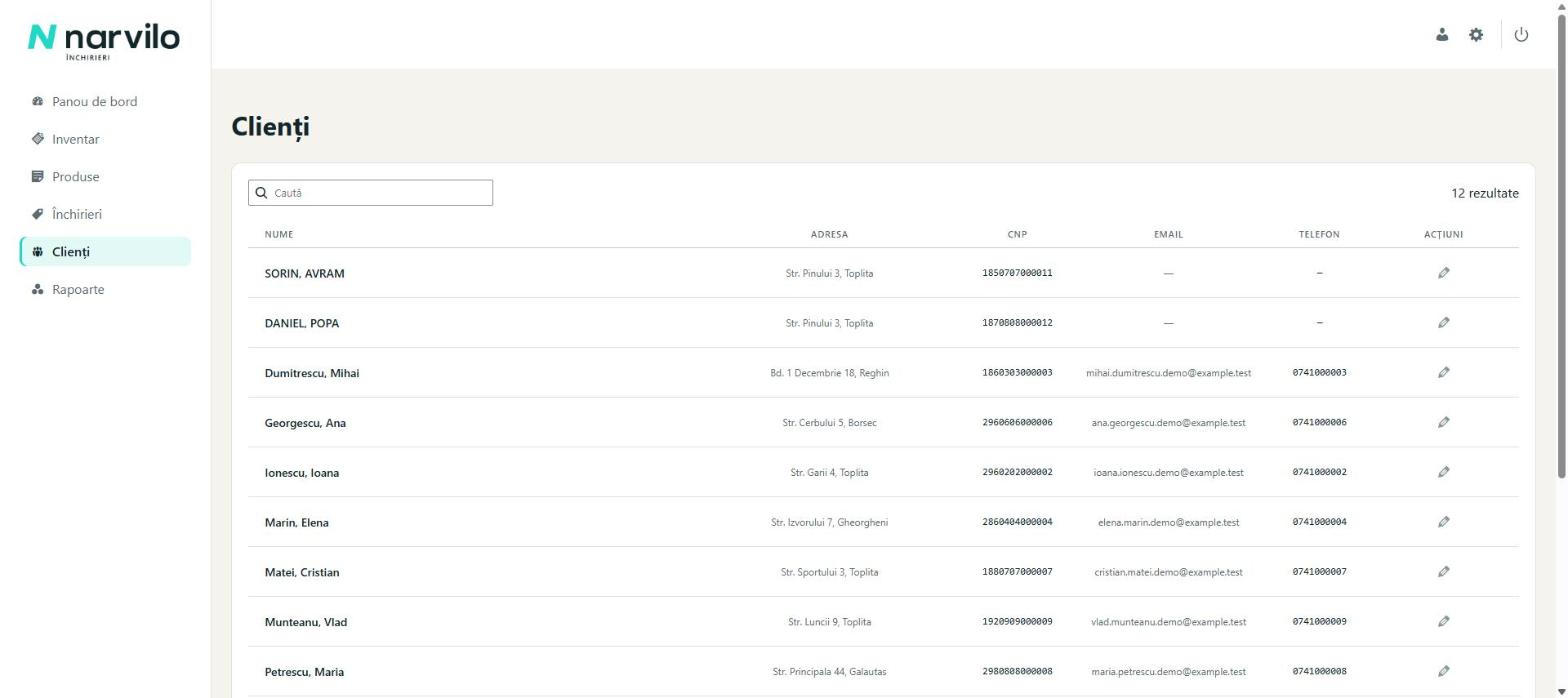Image resolution: width=1568 pixels, height=698 pixels.
Task: Navigate to Închirieri
Action: 105,214
